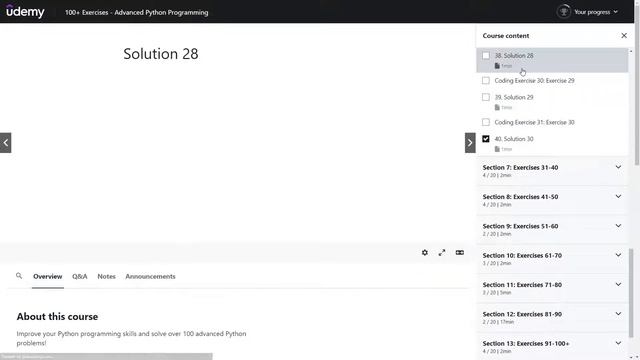The height and width of the screenshot is (360, 640).
Task: Open the settings gear below the lecture
Action: pos(424,253)
